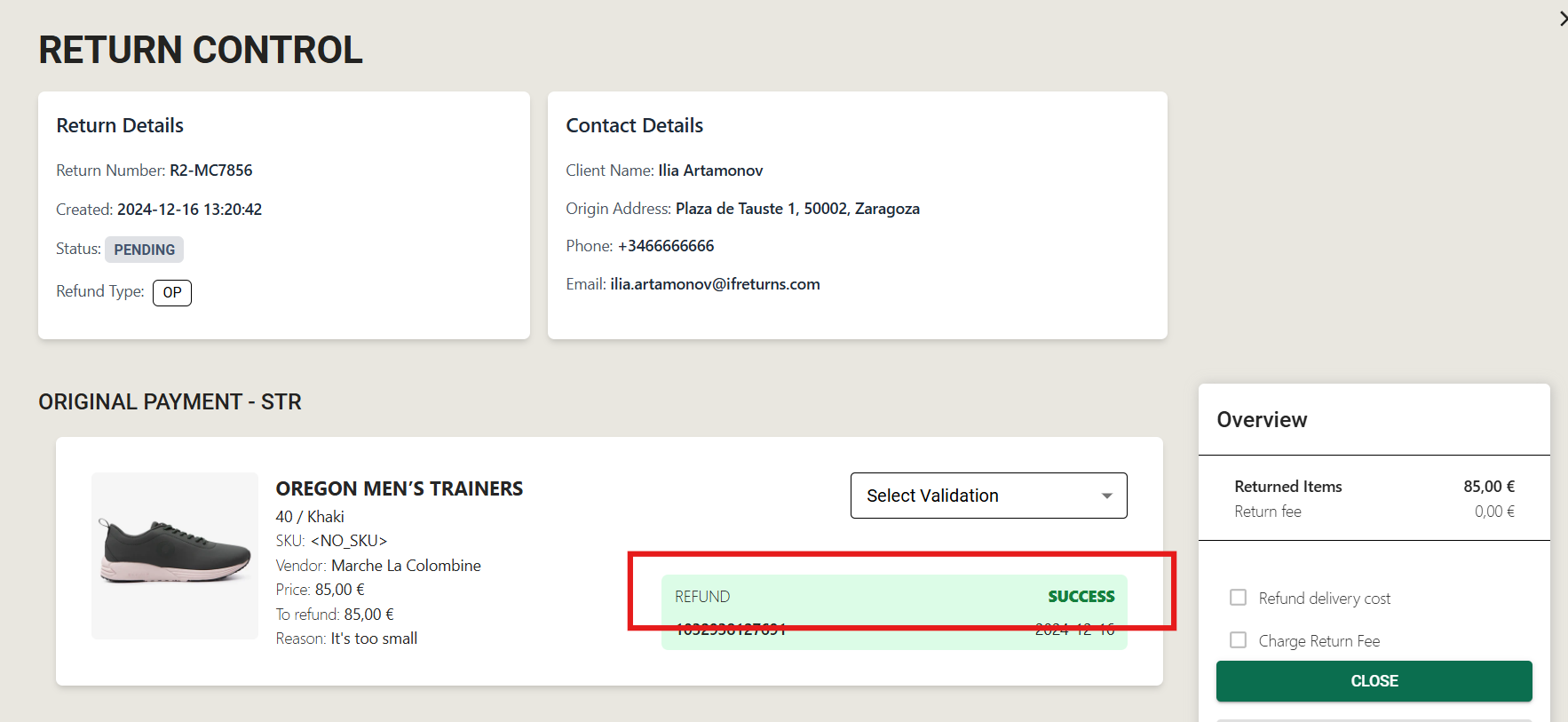Click the phone number +3466666666

point(666,246)
